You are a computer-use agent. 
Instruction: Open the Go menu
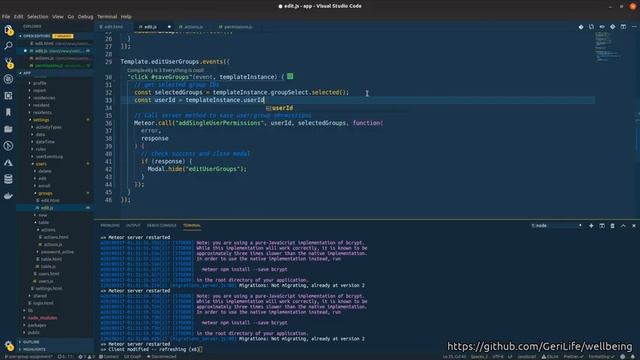click(71, 17)
